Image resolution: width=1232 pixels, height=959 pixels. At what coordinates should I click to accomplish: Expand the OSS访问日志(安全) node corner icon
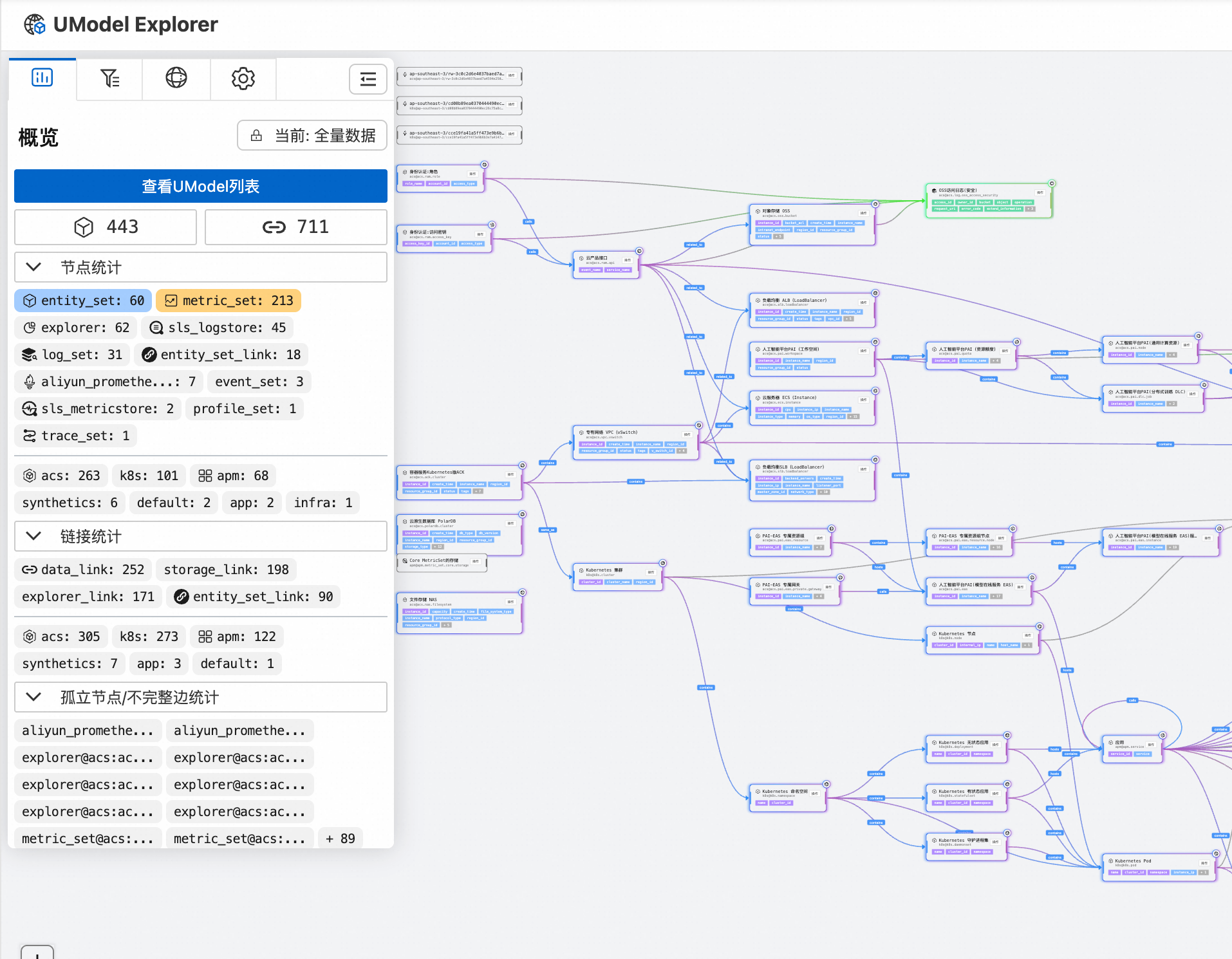pyautogui.click(x=1052, y=183)
